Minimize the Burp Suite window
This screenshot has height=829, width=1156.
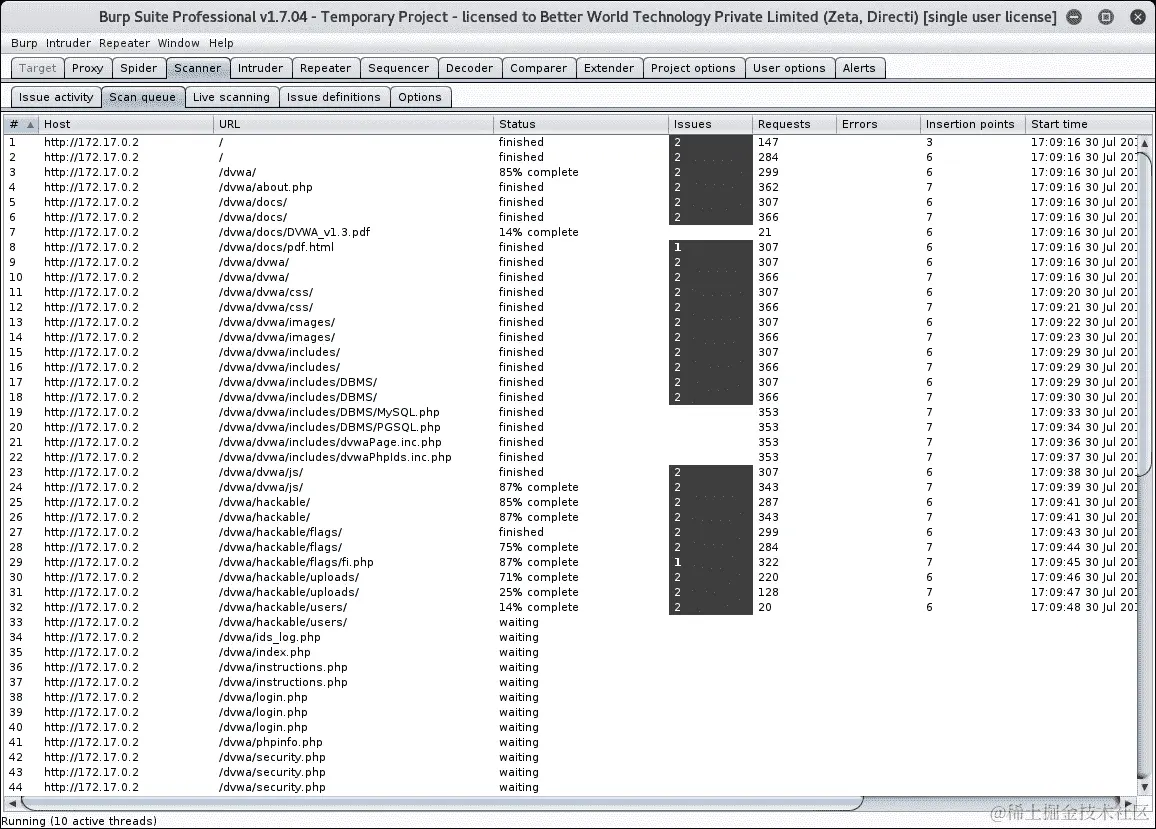(x=1074, y=16)
